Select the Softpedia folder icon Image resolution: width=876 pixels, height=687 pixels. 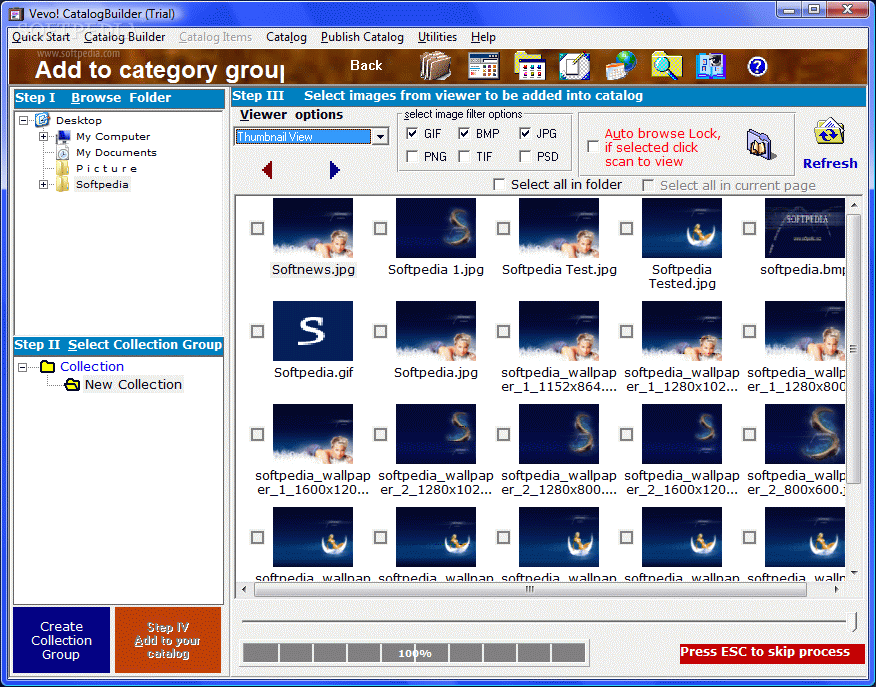click(63, 184)
